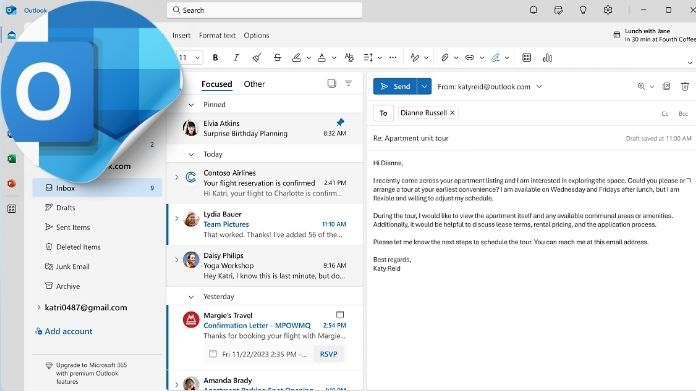Switch to the Other inbox tab
Viewport: 696px width, 391px height.
[254, 84]
